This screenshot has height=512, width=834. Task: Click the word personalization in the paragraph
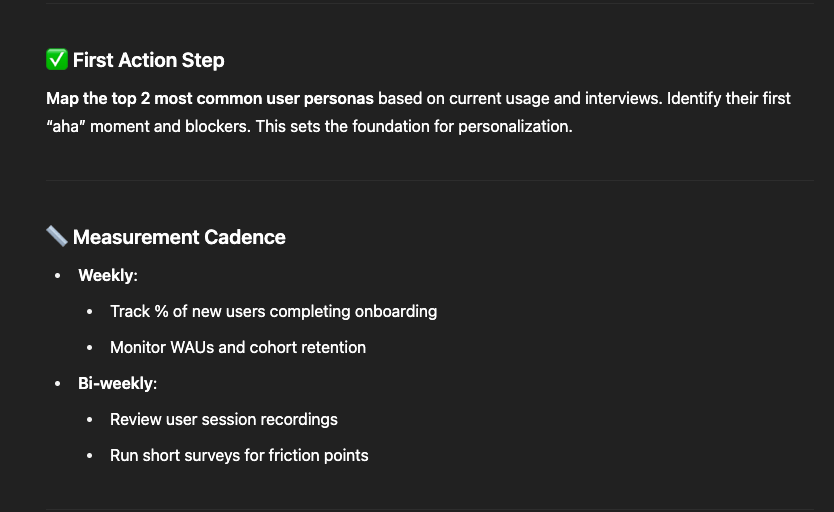515,127
